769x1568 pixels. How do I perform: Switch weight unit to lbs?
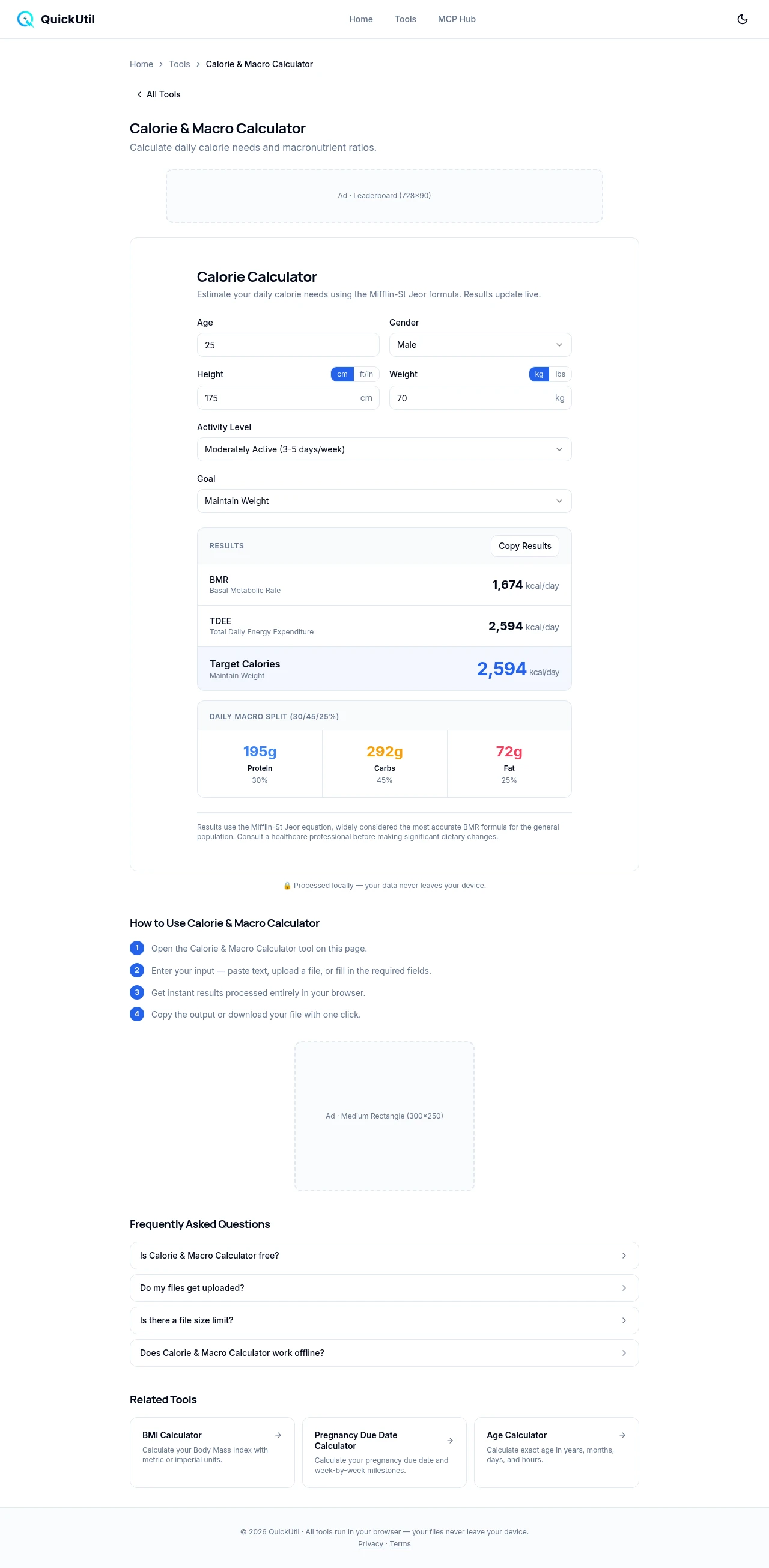[x=559, y=374]
